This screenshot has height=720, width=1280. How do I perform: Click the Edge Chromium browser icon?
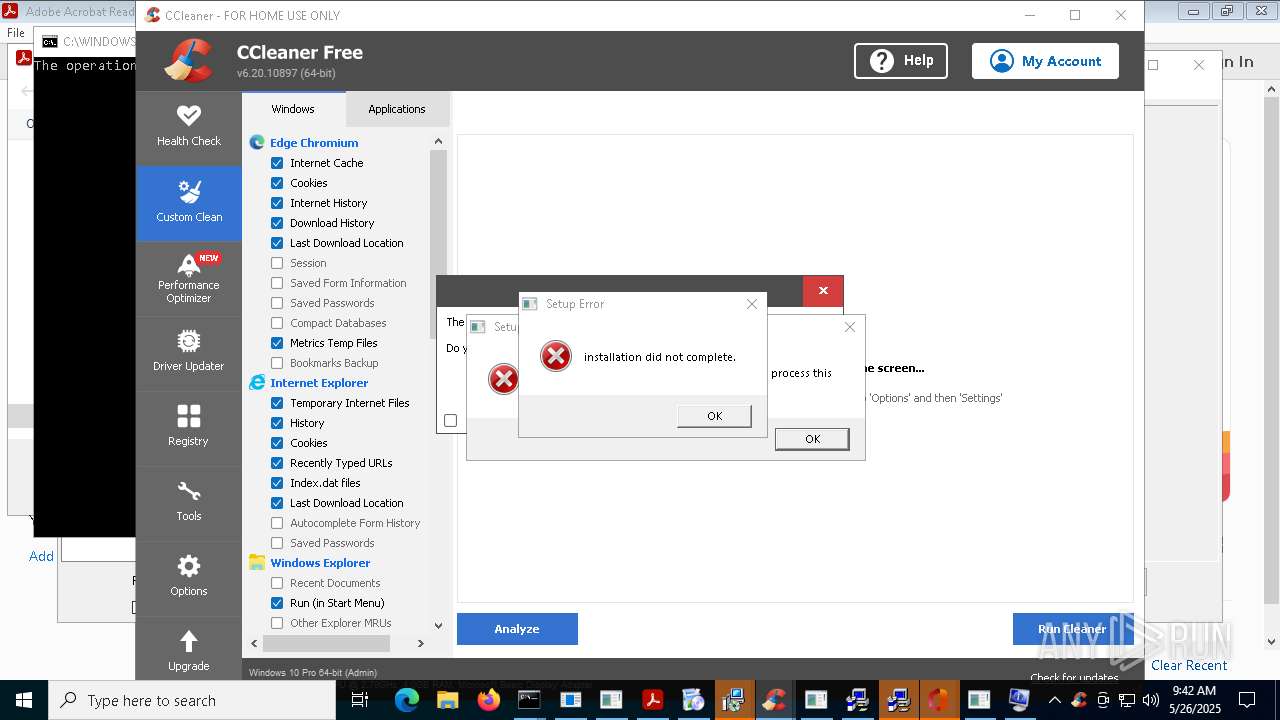257,143
